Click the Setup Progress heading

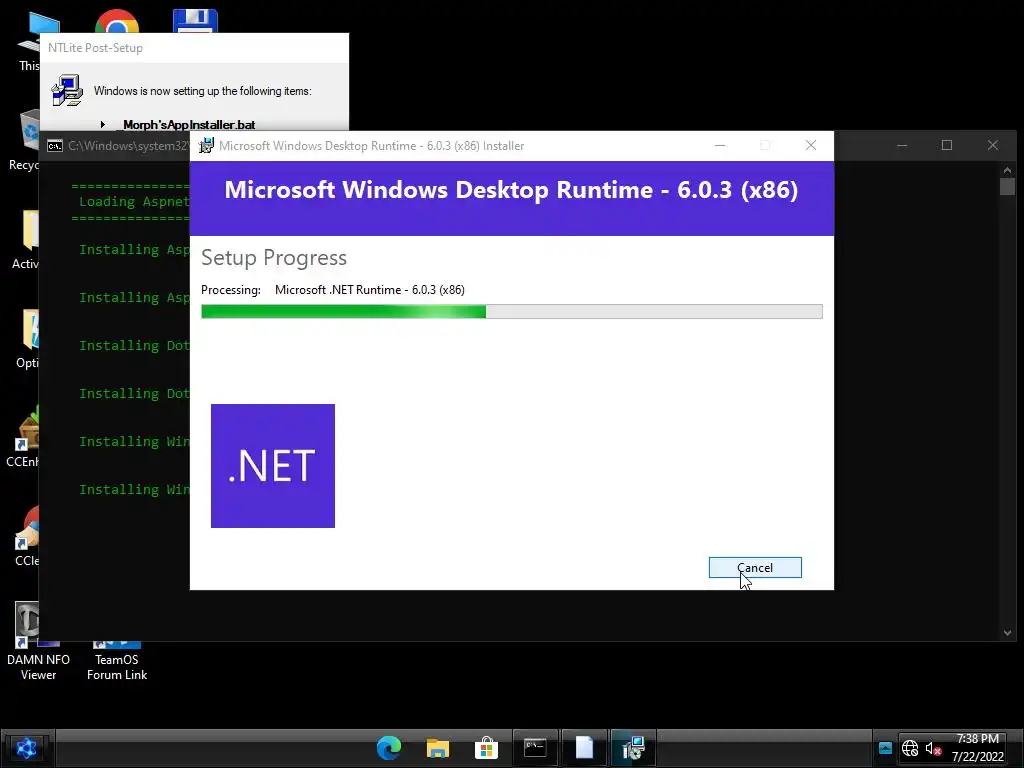click(274, 258)
